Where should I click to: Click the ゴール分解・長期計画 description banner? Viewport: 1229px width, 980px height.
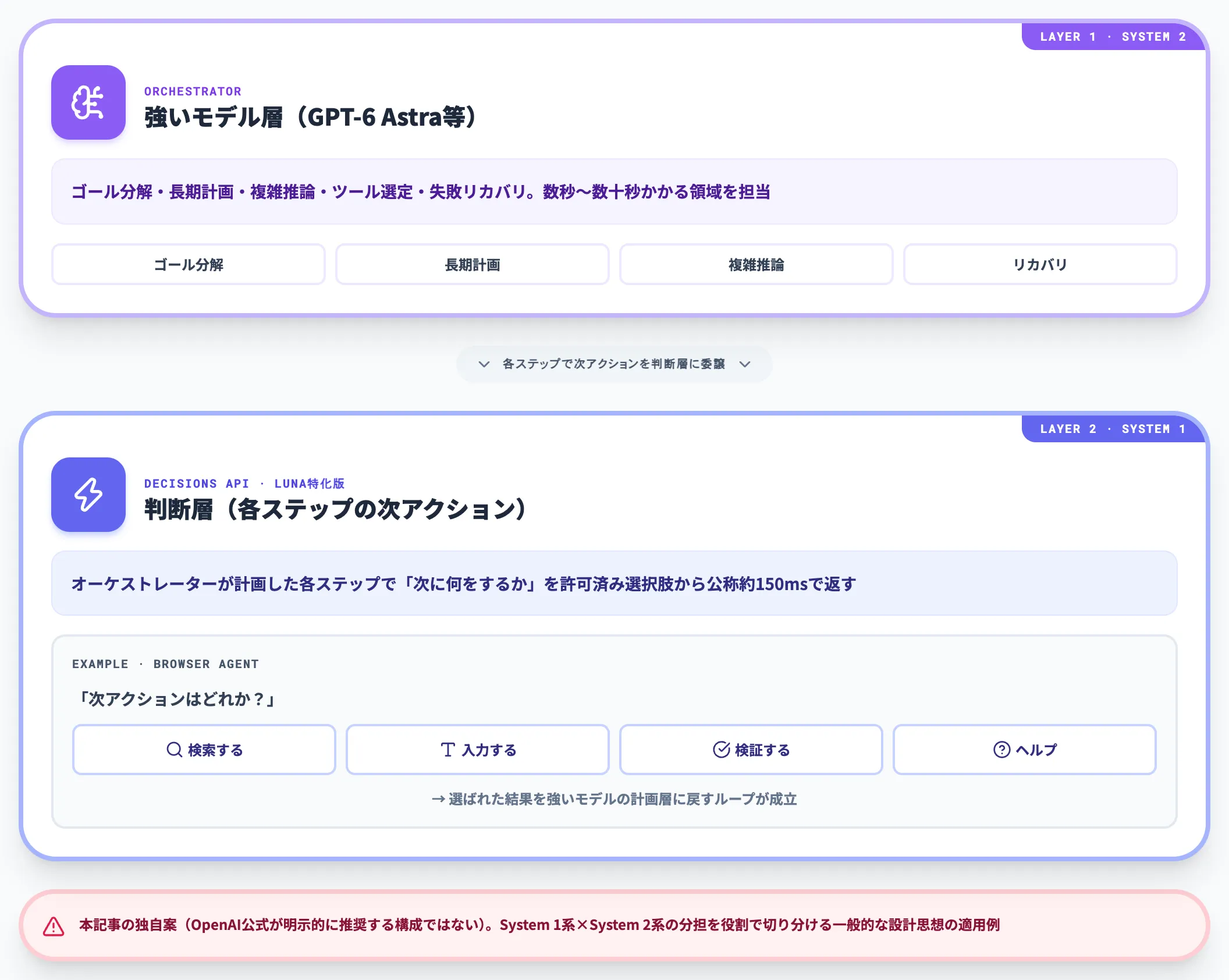[614, 191]
